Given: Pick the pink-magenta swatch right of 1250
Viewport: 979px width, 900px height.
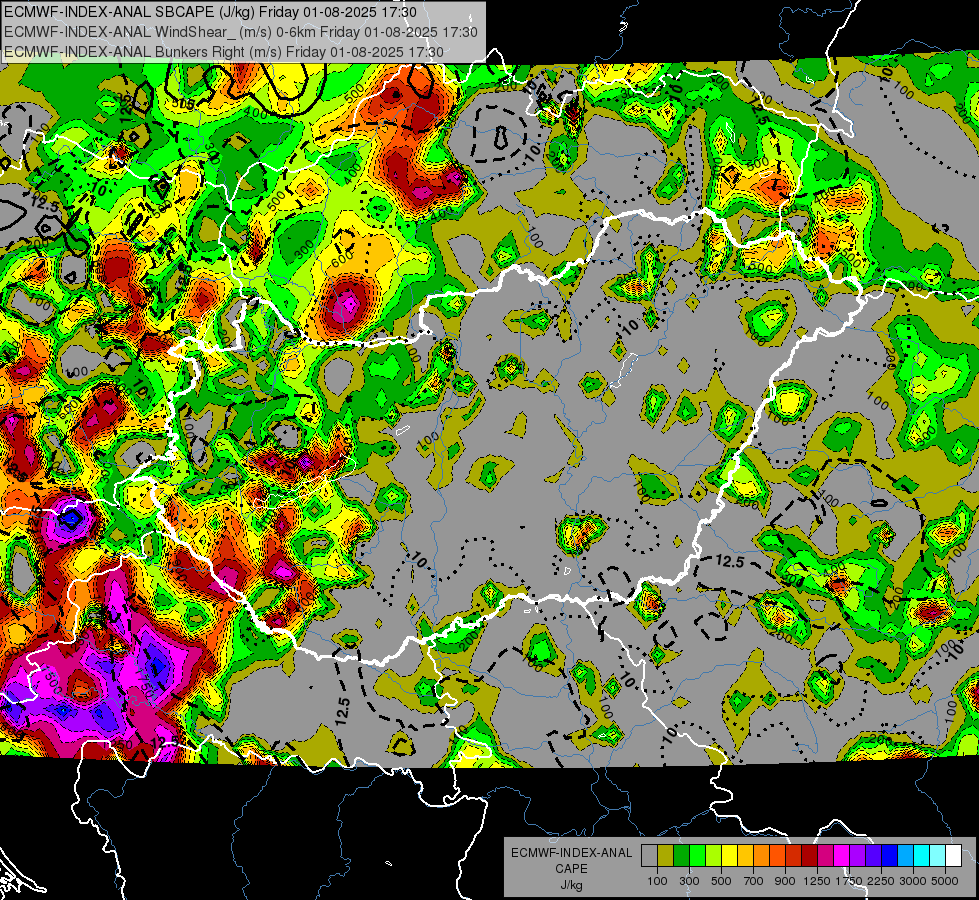Looking at the screenshot, I should (825, 855).
